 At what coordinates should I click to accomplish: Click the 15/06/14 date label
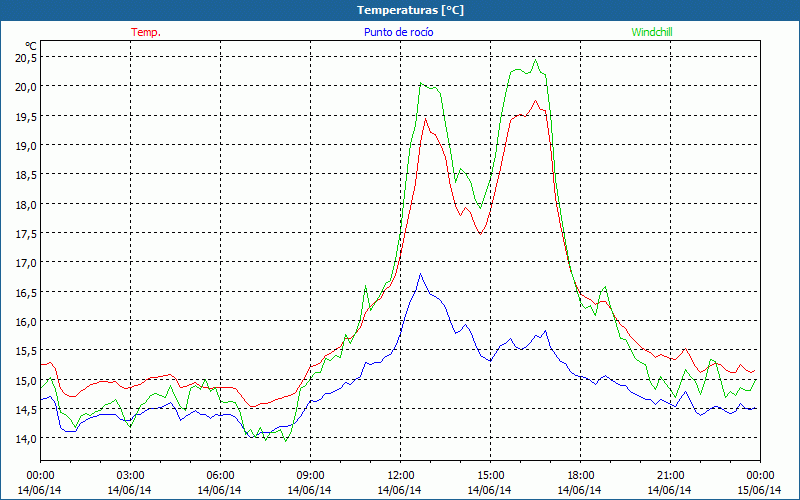tap(760, 490)
